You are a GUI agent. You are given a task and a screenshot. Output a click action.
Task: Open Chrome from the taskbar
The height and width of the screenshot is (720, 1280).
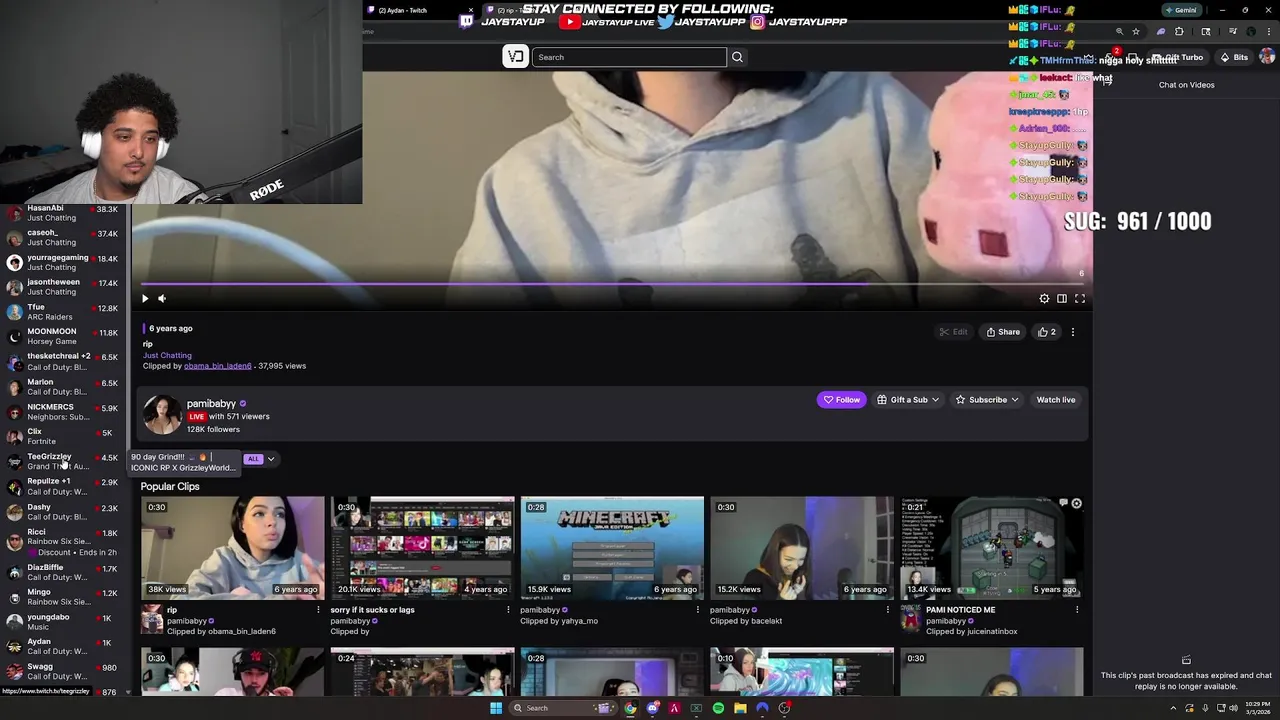click(x=630, y=708)
